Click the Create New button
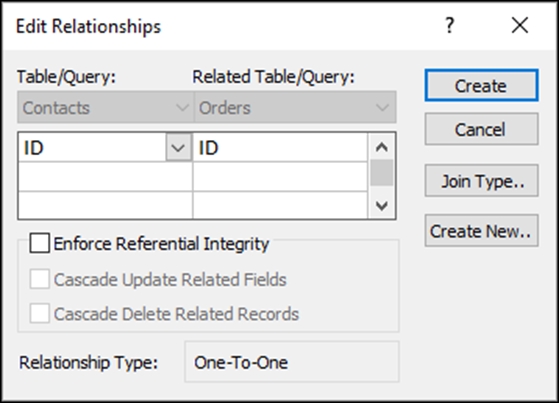 481,231
